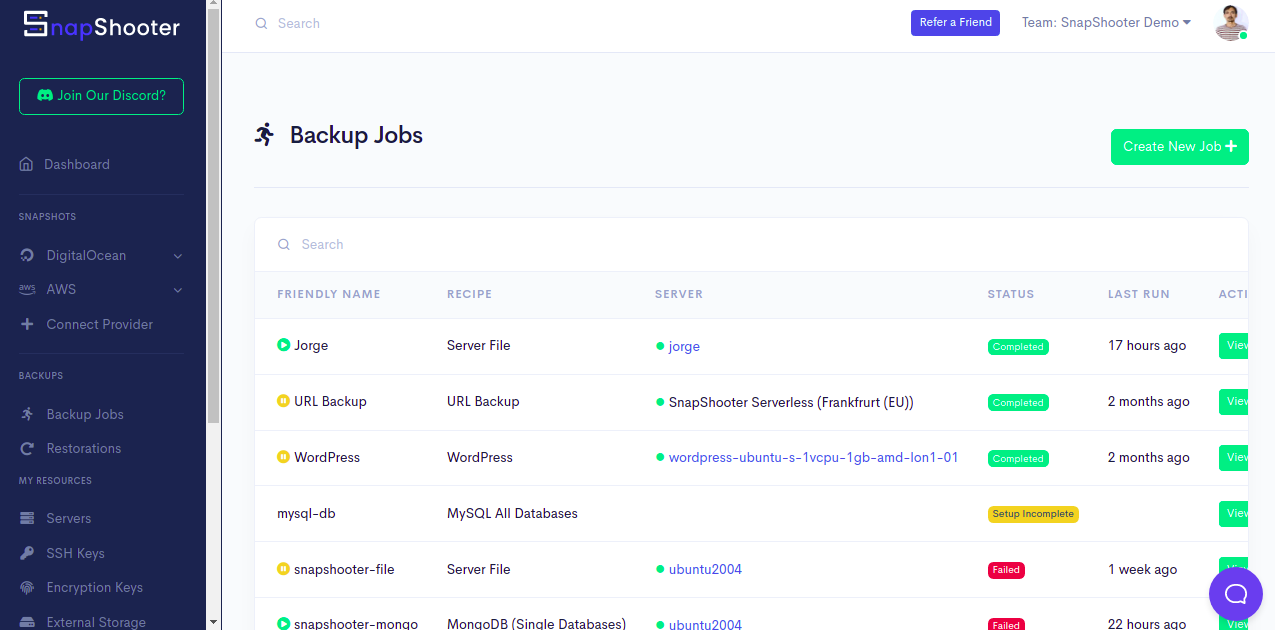This screenshot has height=630, width=1275.
Task: Click the Failed badge in the snapshooter-file row
Action: coord(1006,570)
